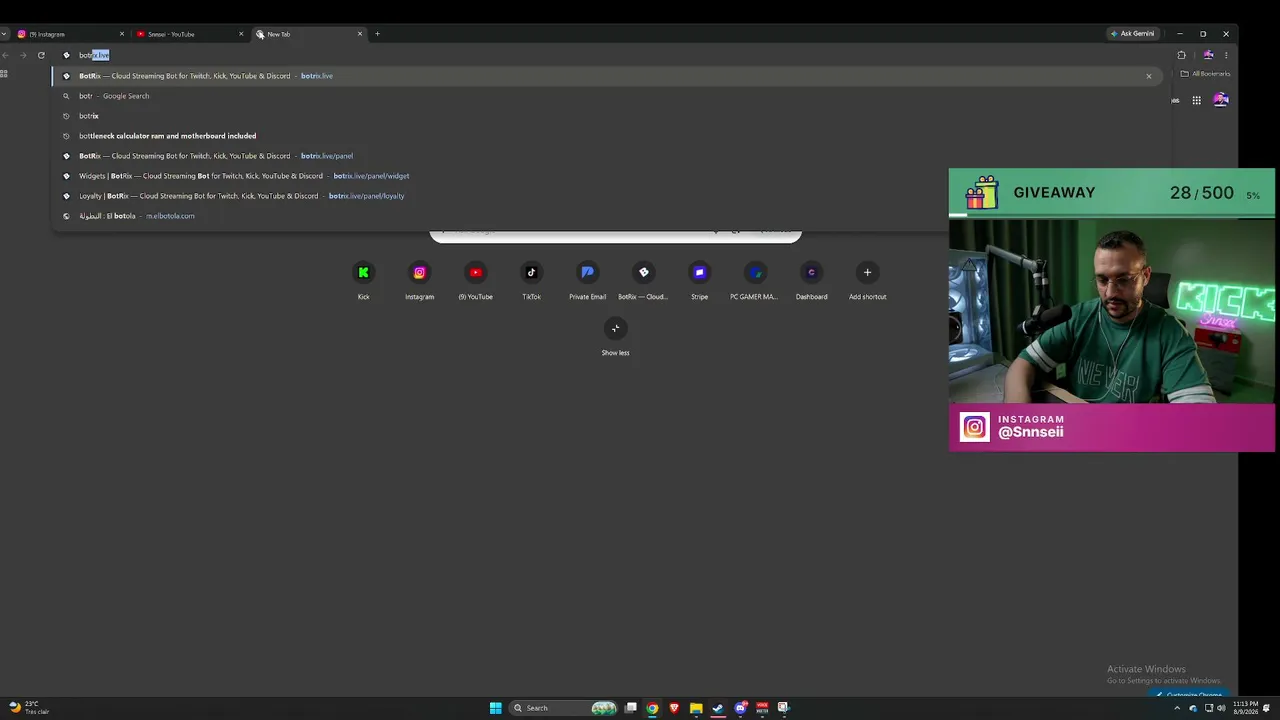This screenshot has width=1280, height=720.
Task: Click the Ask Gemini button
Action: click(1132, 34)
